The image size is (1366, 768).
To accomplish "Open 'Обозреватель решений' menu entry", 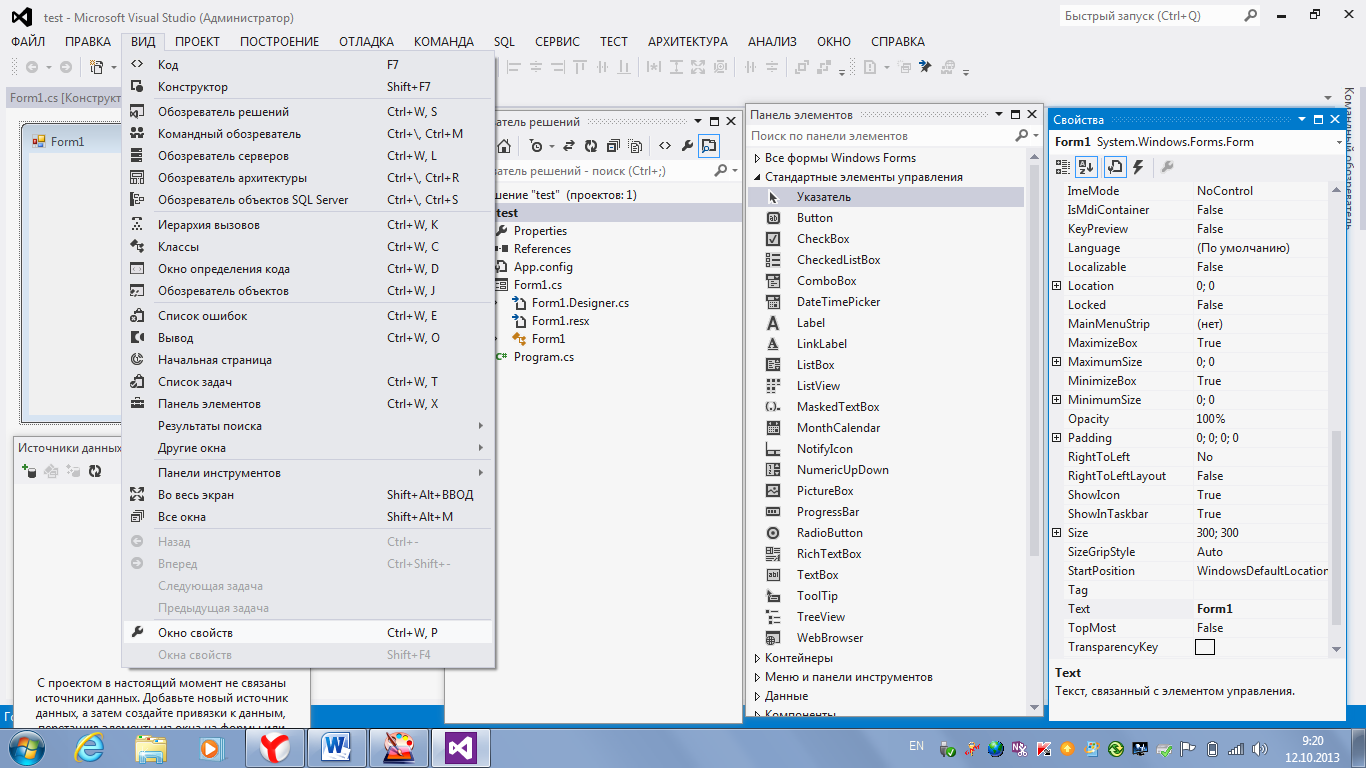I will point(308,112).
